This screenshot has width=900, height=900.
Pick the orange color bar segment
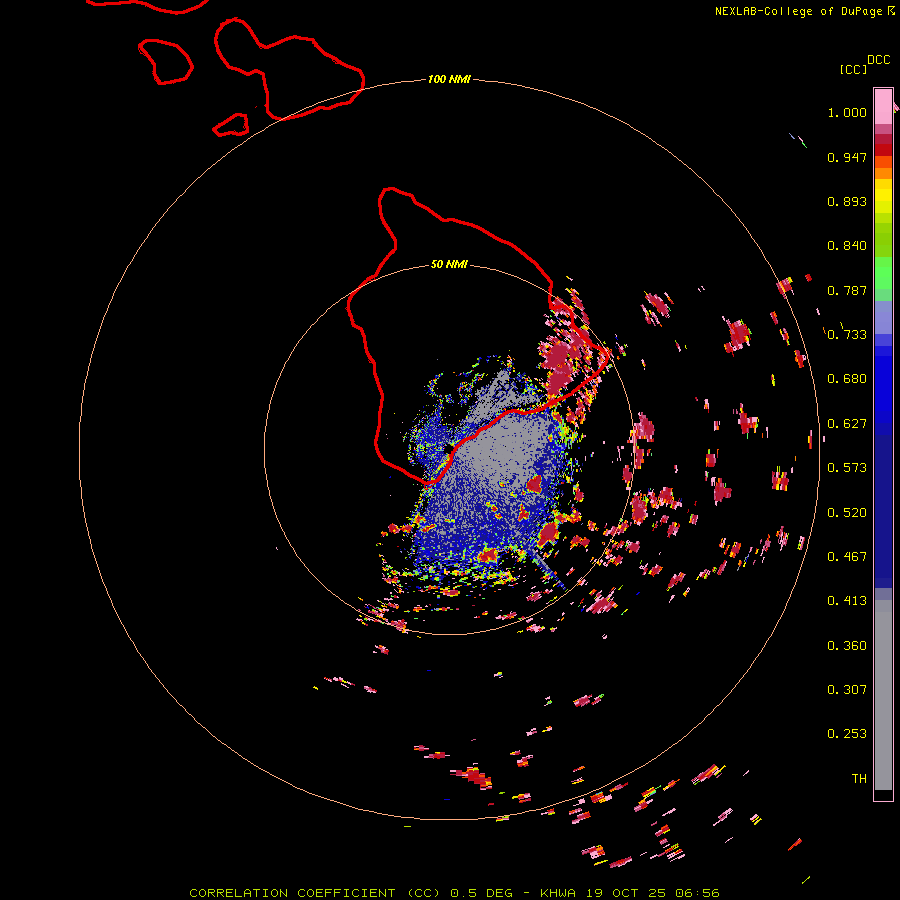883,173
